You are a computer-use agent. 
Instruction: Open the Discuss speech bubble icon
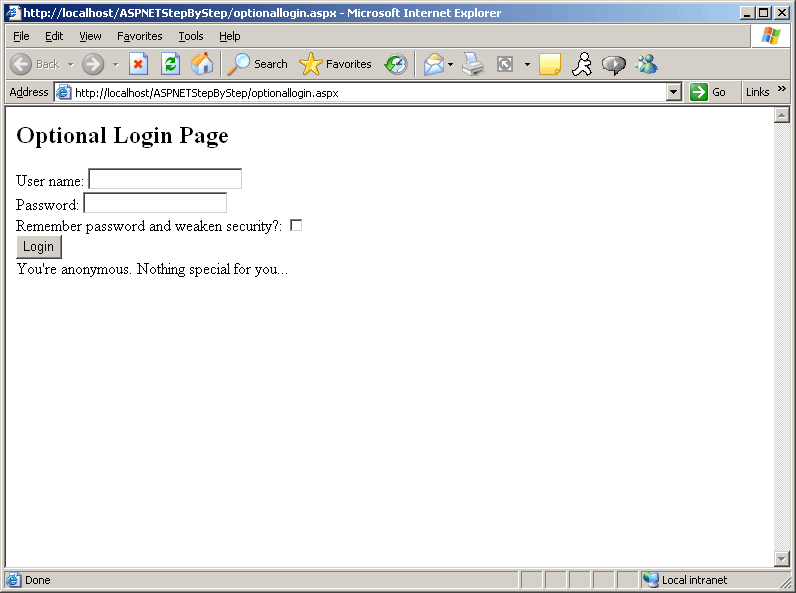click(614, 64)
